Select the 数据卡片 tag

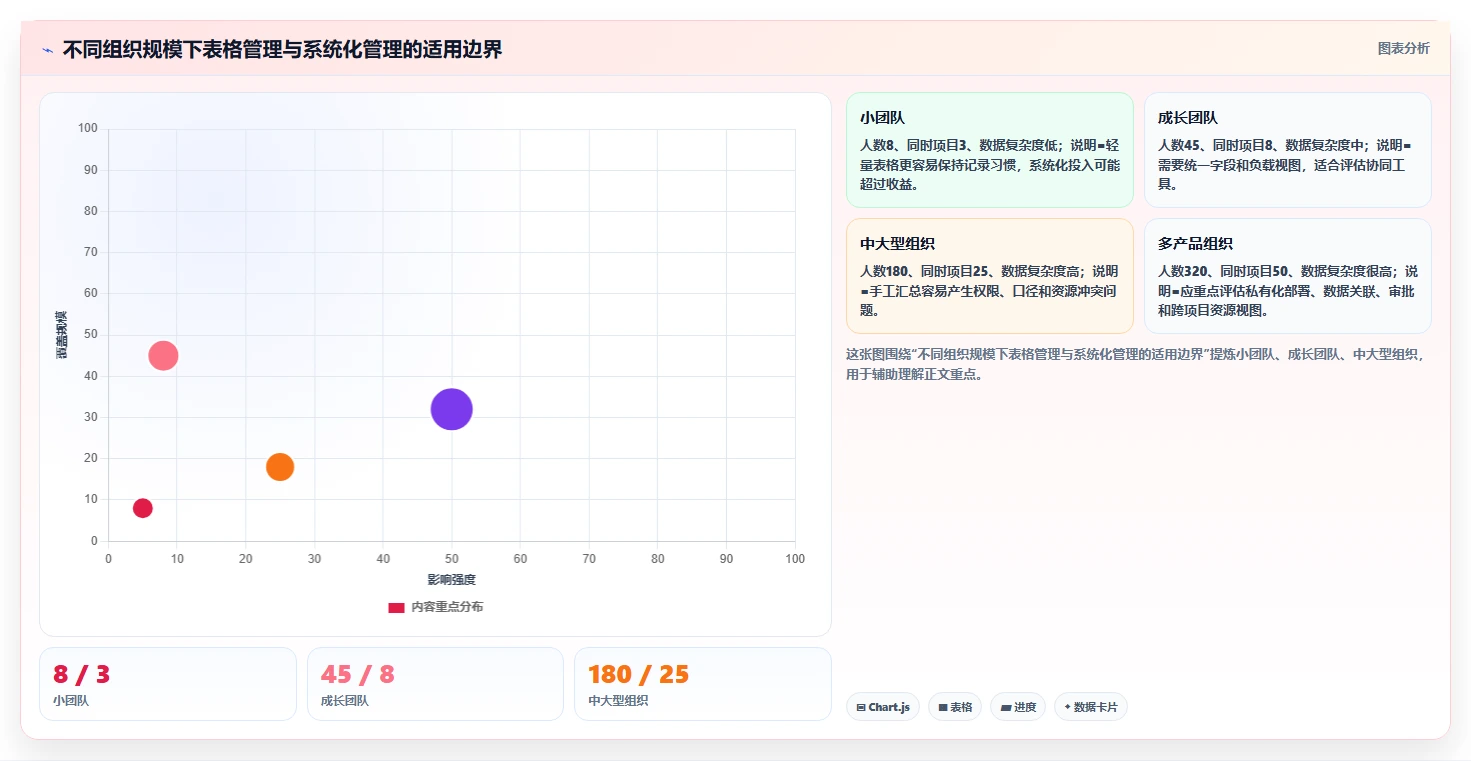click(x=1091, y=707)
